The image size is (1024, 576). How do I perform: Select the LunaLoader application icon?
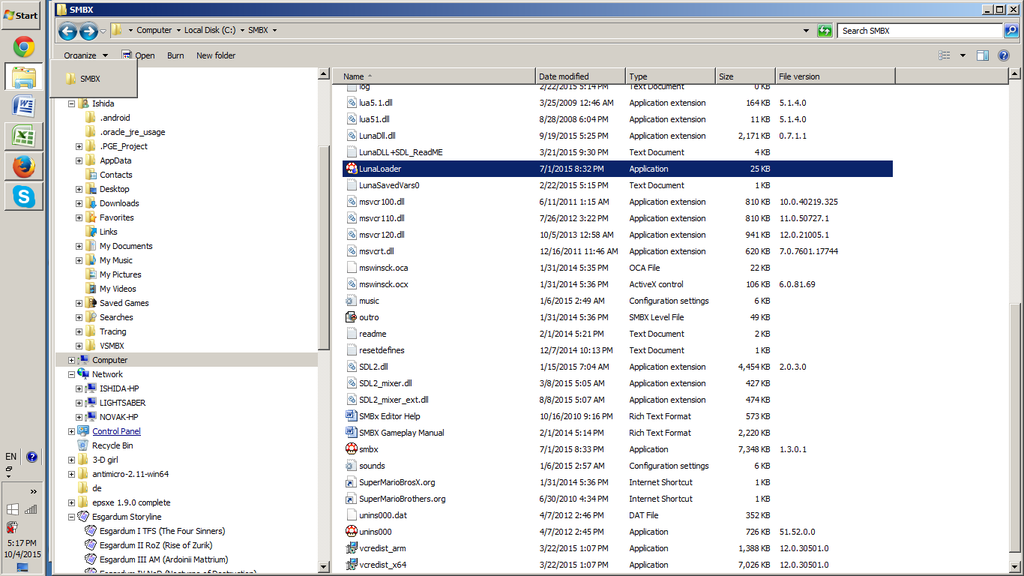(x=351, y=168)
